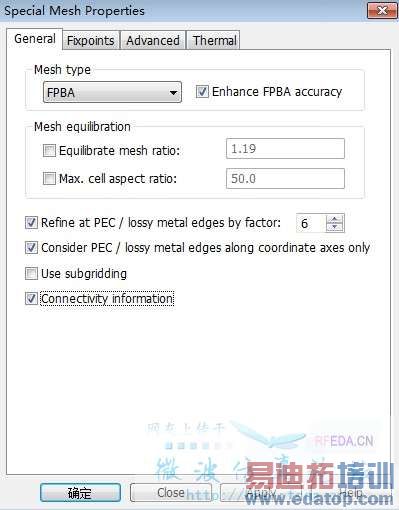Click the General tab
The height and width of the screenshot is (510, 399).
[35, 39]
